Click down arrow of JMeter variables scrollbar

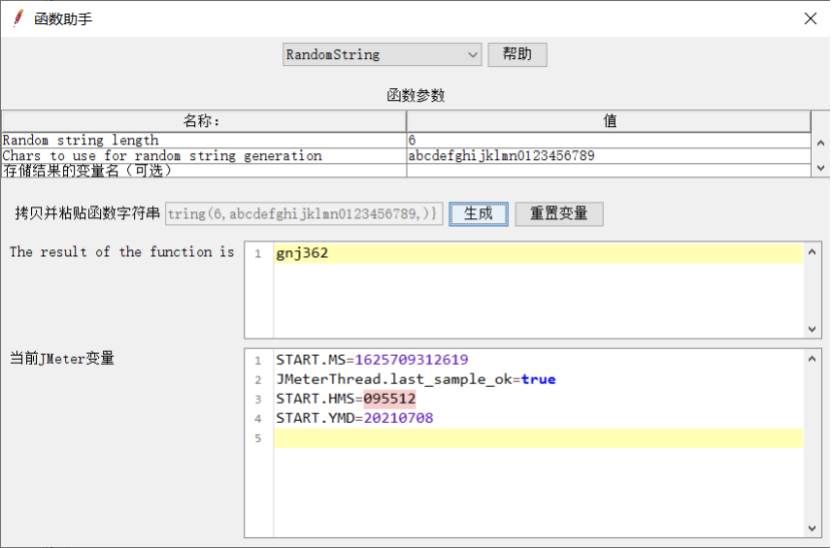(x=813, y=529)
